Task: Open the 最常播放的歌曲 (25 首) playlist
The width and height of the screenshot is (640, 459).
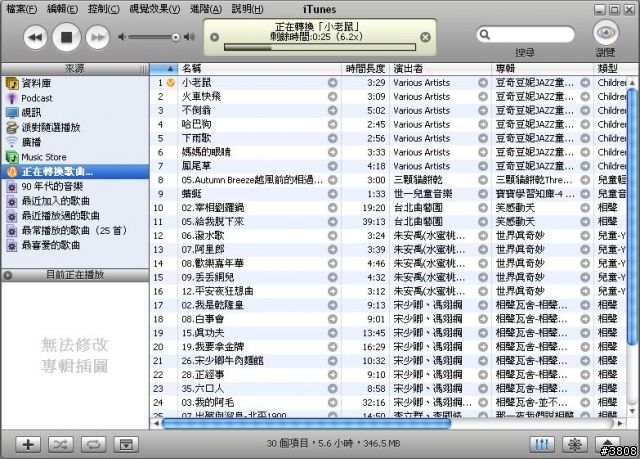Action: pos(75,231)
